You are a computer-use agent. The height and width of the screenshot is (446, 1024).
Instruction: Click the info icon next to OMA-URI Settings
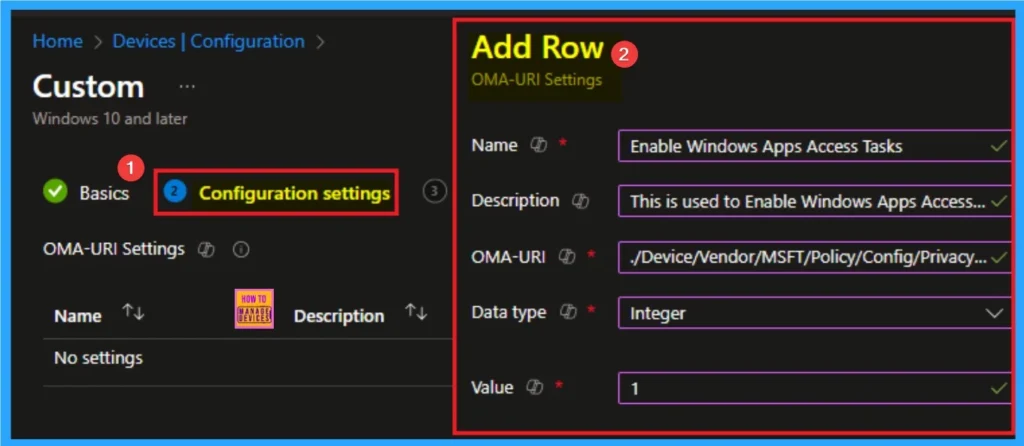pos(240,250)
